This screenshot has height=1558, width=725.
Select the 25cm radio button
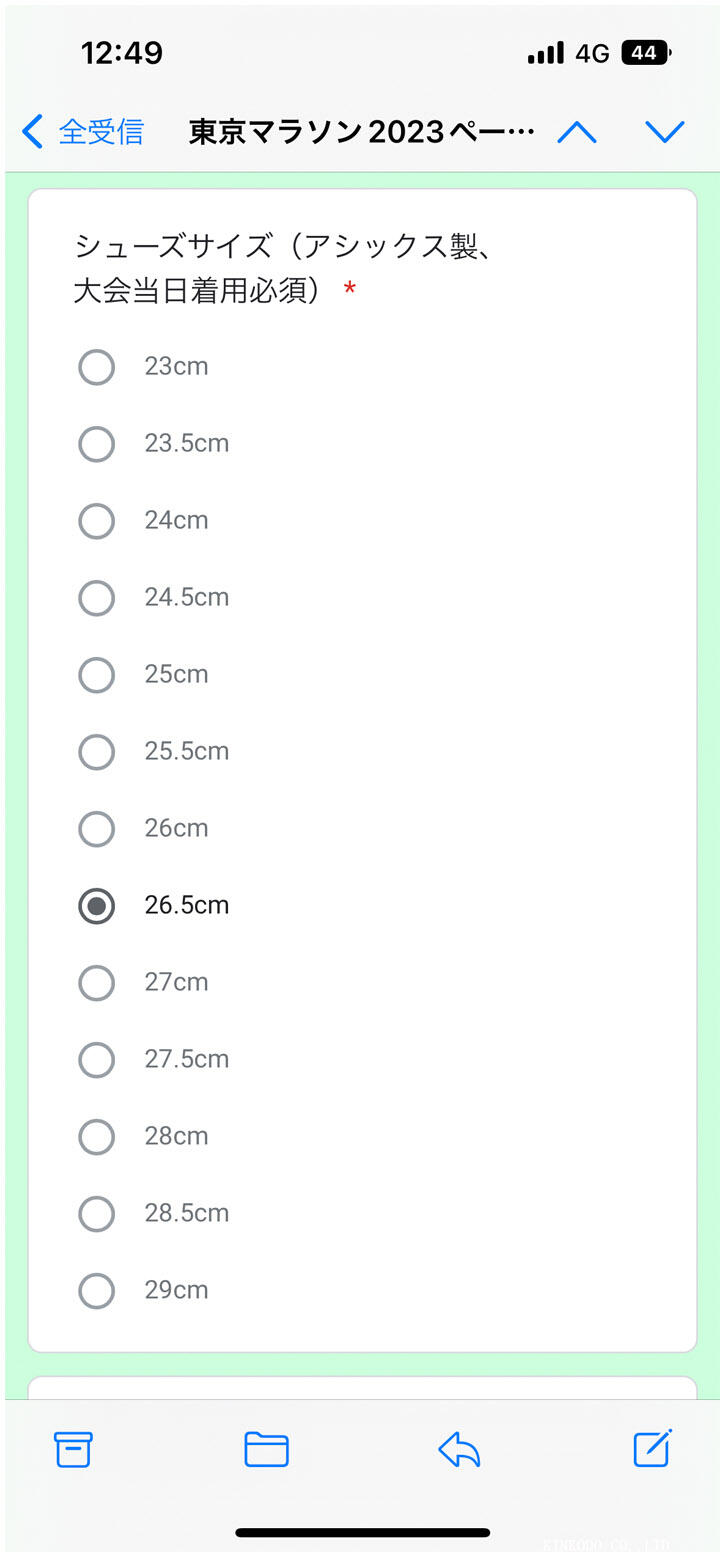tap(97, 675)
